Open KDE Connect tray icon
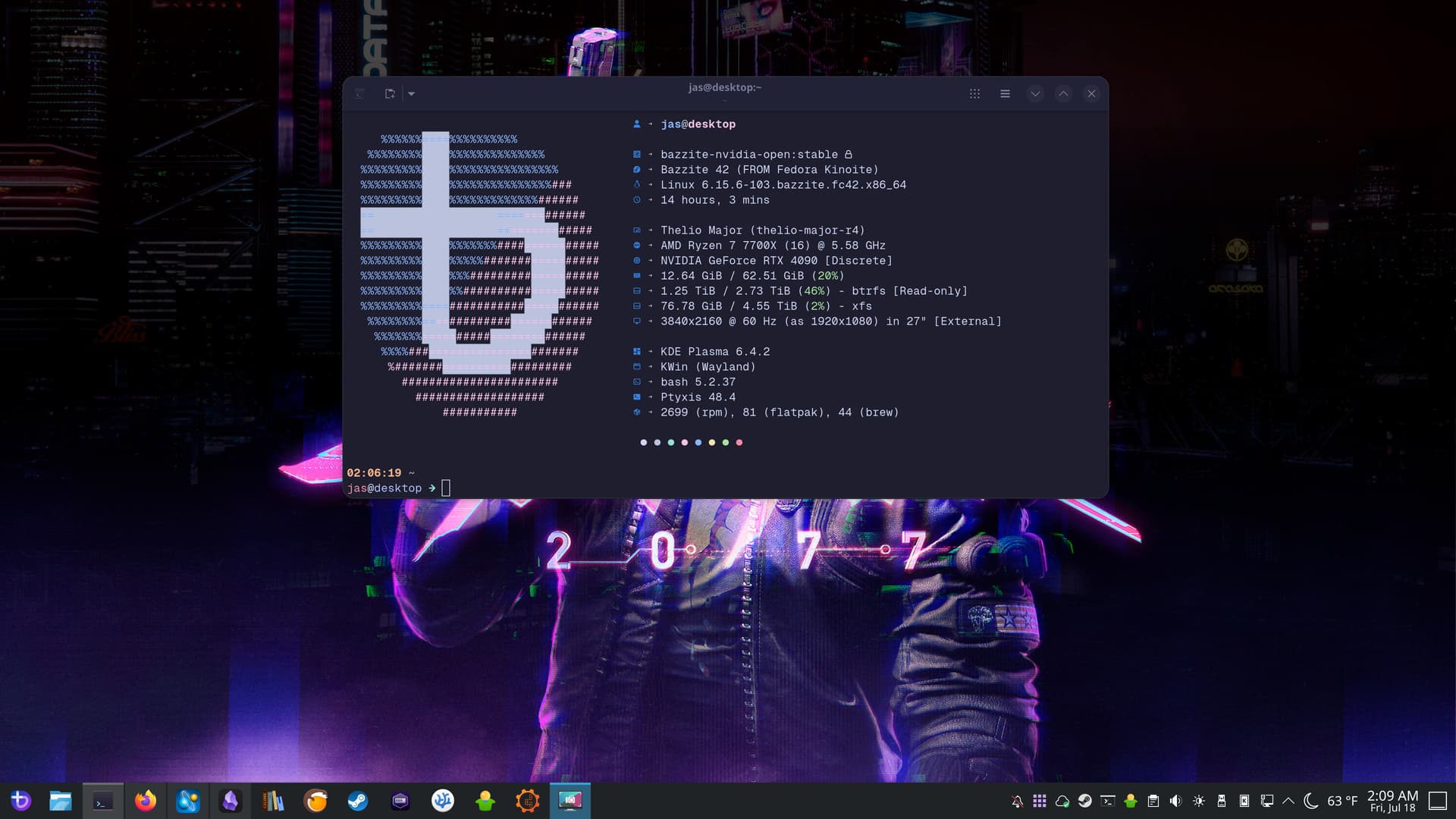Screen dimensions: 1456x819 1244,801
